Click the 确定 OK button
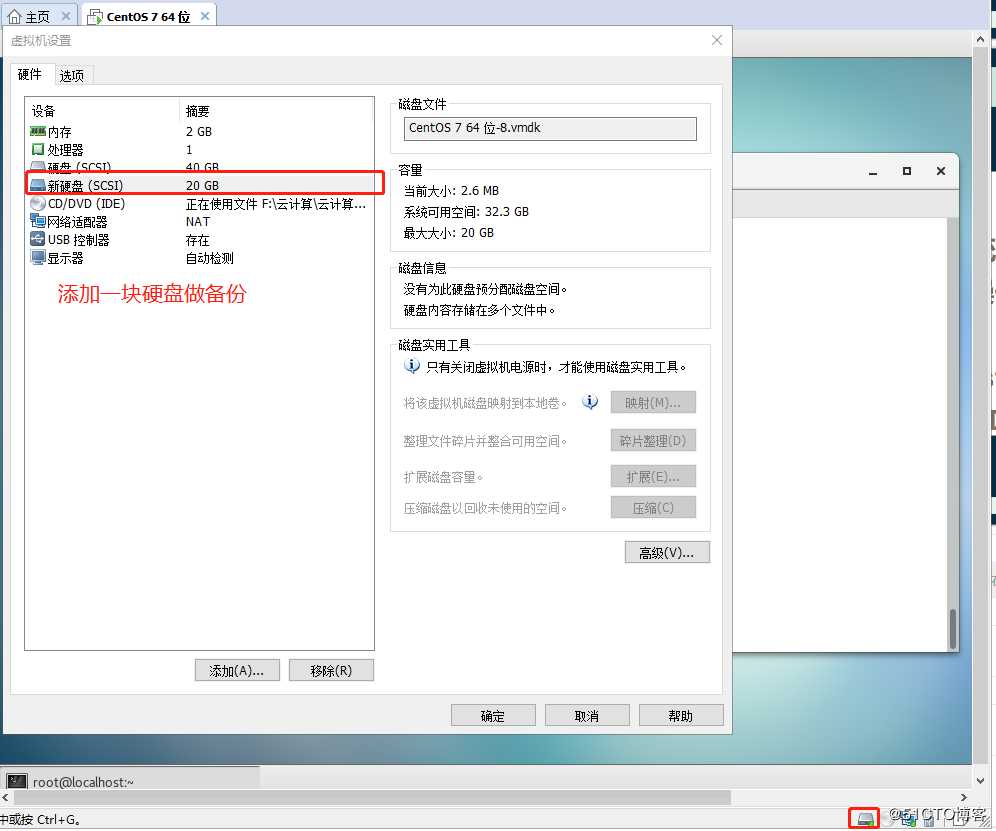 click(x=493, y=715)
